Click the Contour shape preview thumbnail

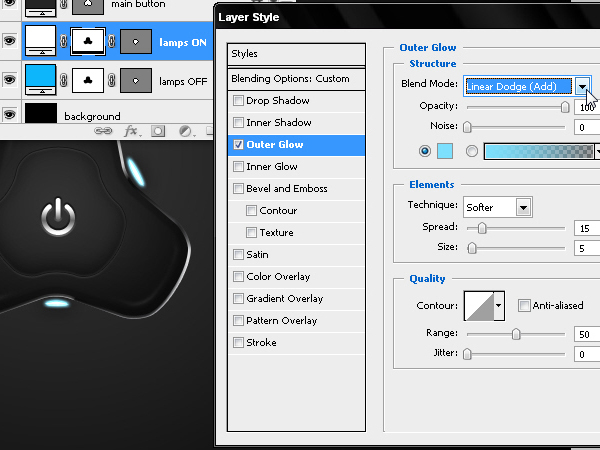(x=479, y=306)
